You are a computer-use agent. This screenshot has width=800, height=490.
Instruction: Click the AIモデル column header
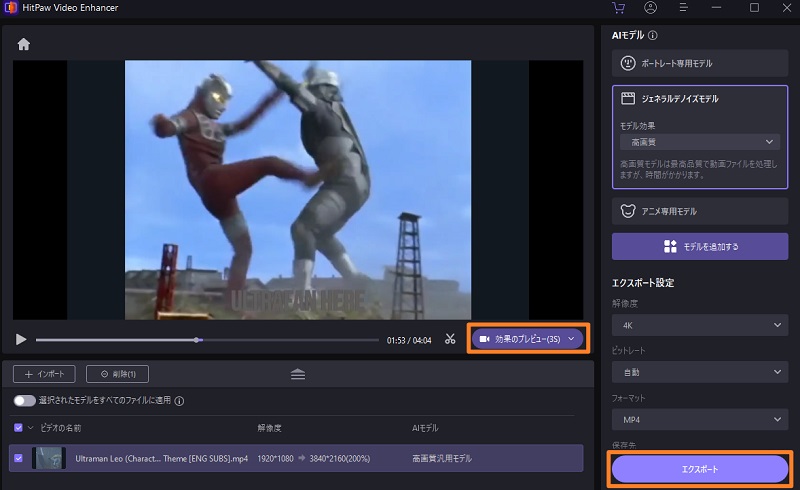(x=425, y=428)
